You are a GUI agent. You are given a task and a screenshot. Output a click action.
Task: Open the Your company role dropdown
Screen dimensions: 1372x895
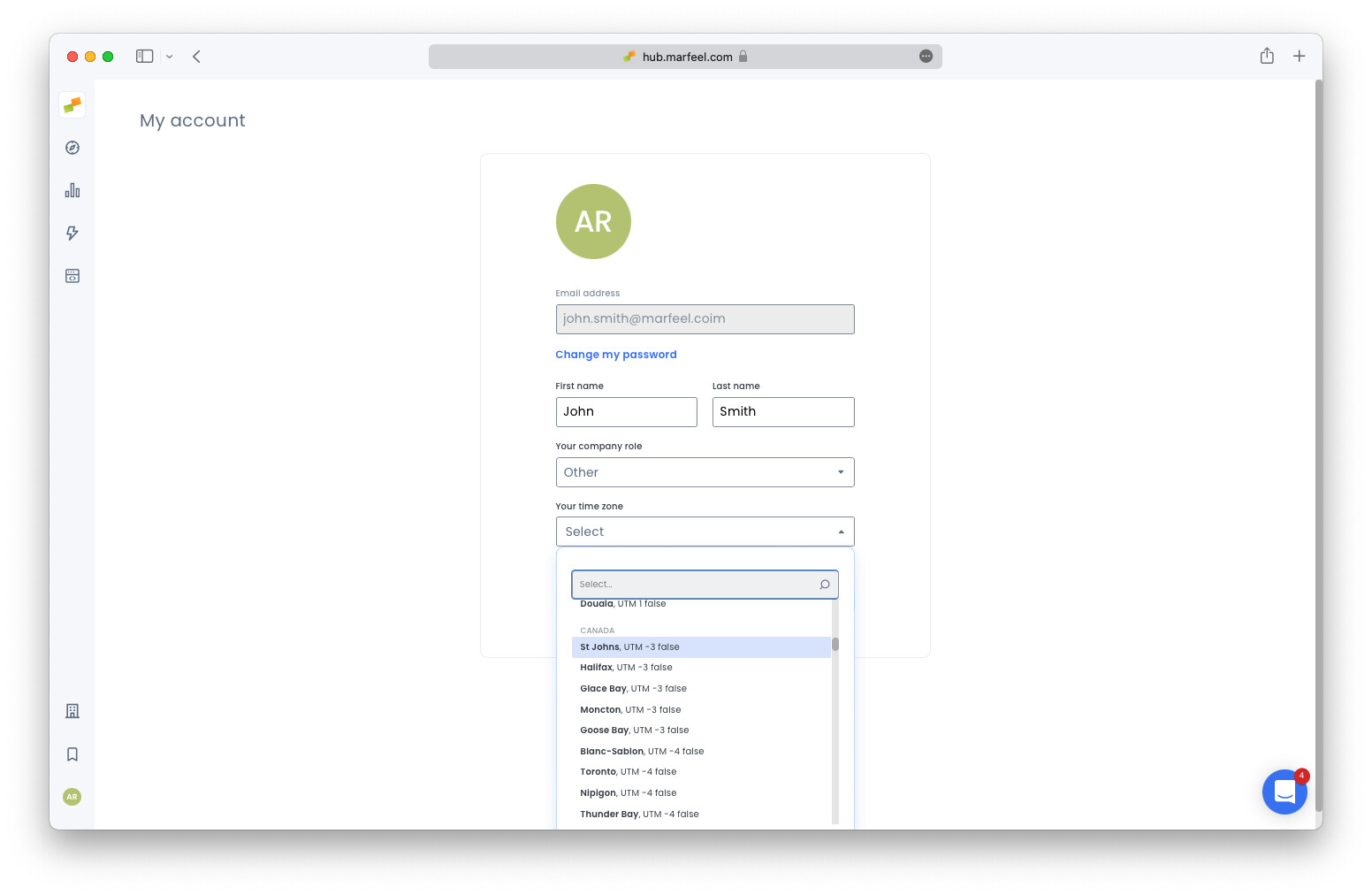click(705, 472)
